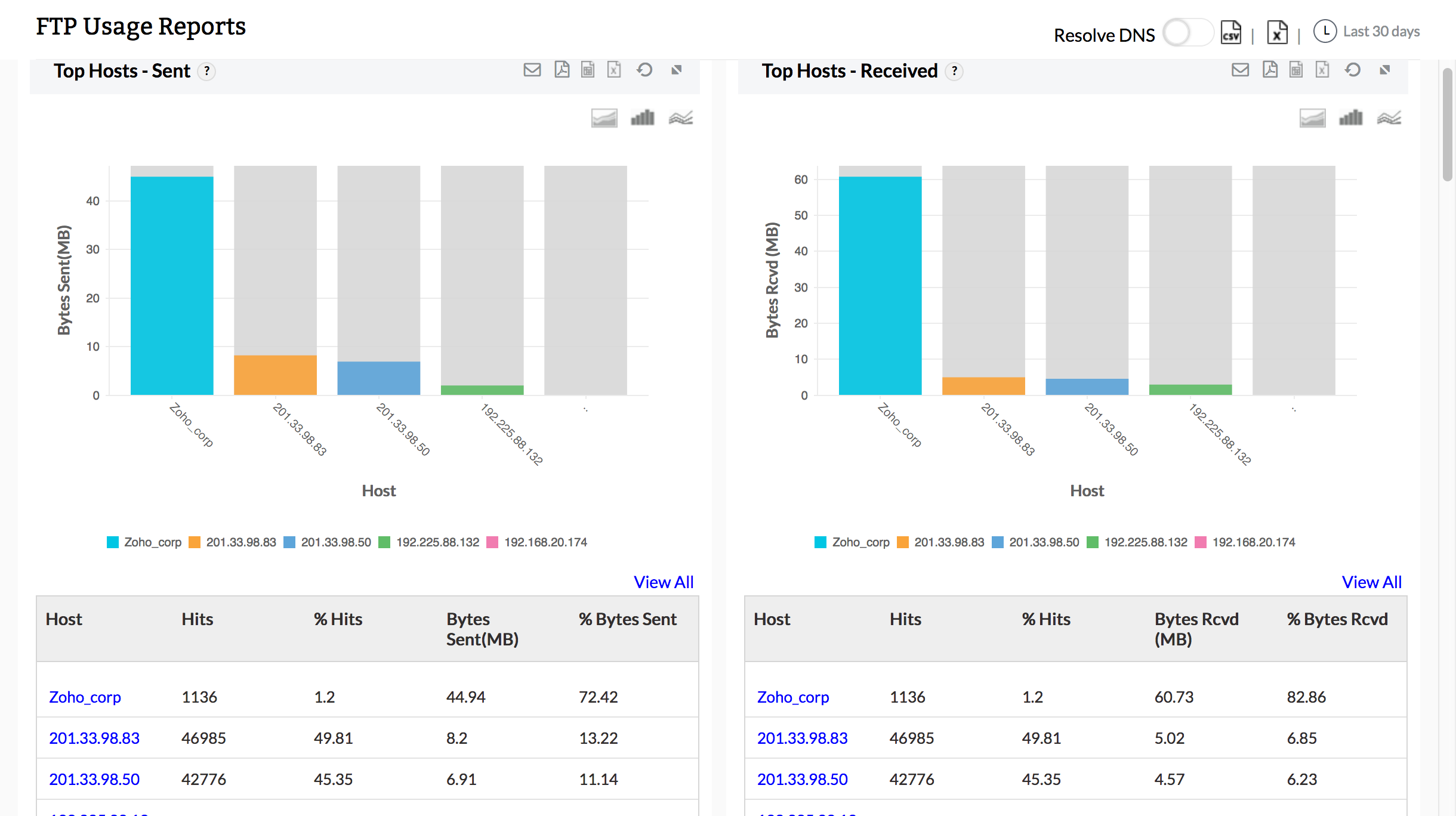The image size is (1456, 816).
Task: Sort Sent table by Hits column
Action: click(x=197, y=619)
